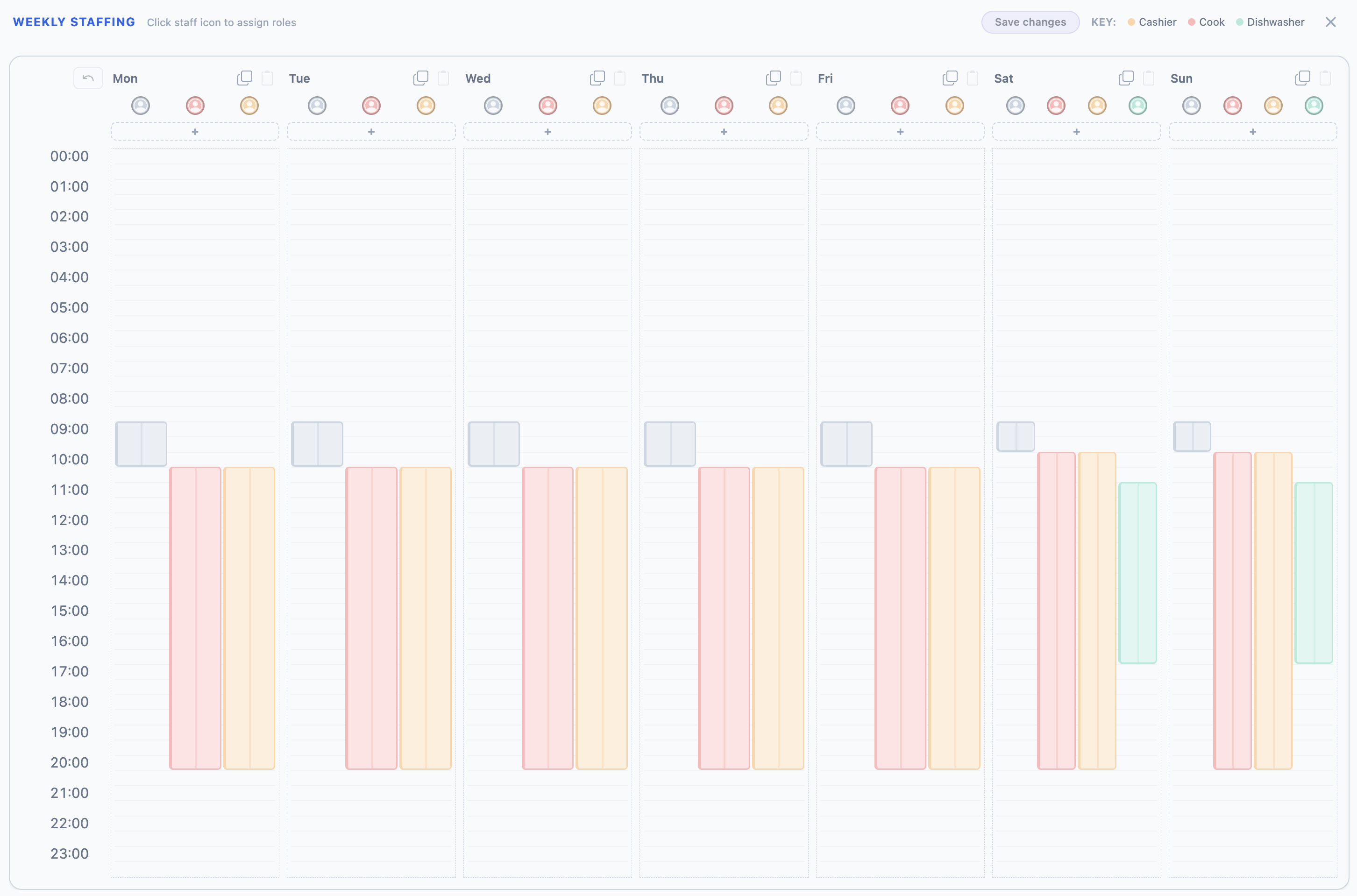This screenshot has width=1357, height=896.
Task: Add staff to Monday with plus
Action: click(x=195, y=131)
